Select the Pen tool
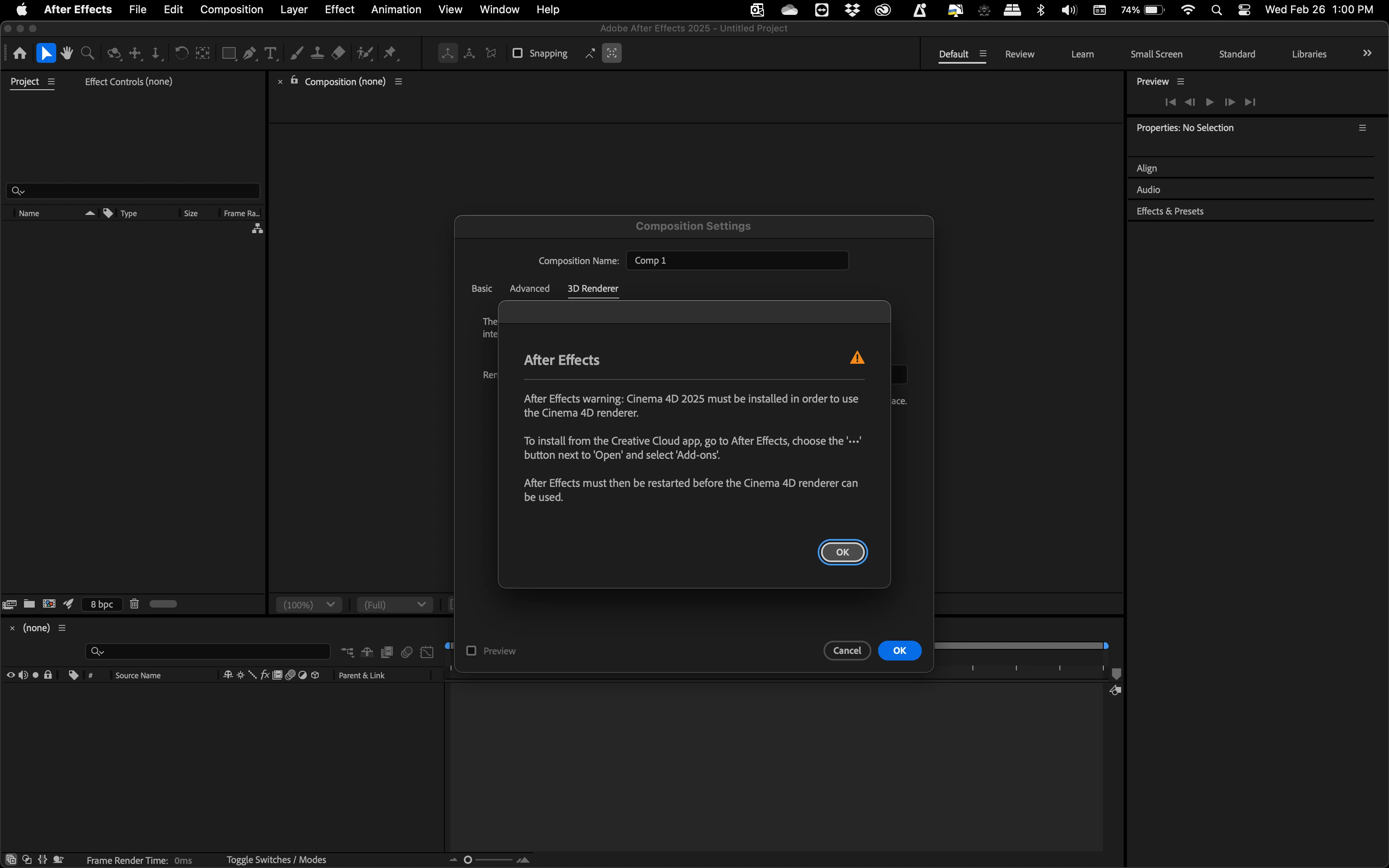Screen dimensions: 1389x868 coord(250,53)
